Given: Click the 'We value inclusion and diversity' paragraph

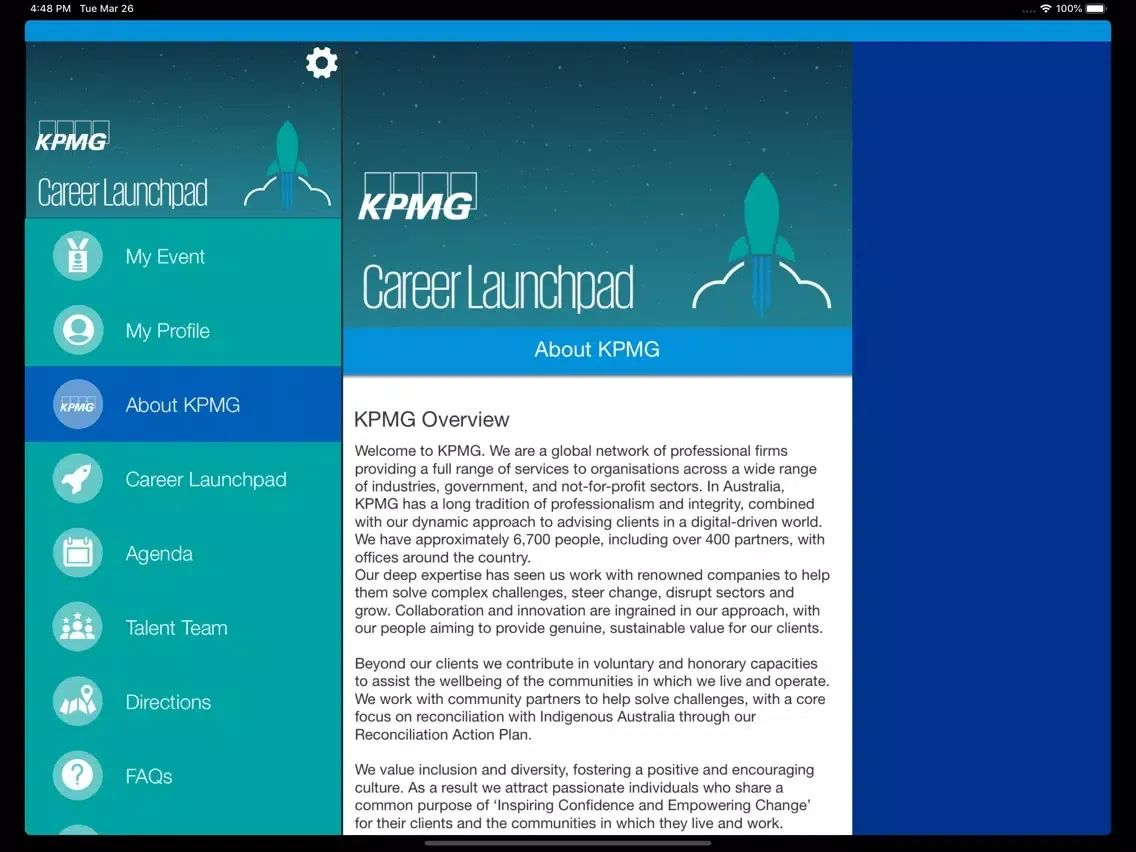Looking at the screenshot, I should click(584, 796).
